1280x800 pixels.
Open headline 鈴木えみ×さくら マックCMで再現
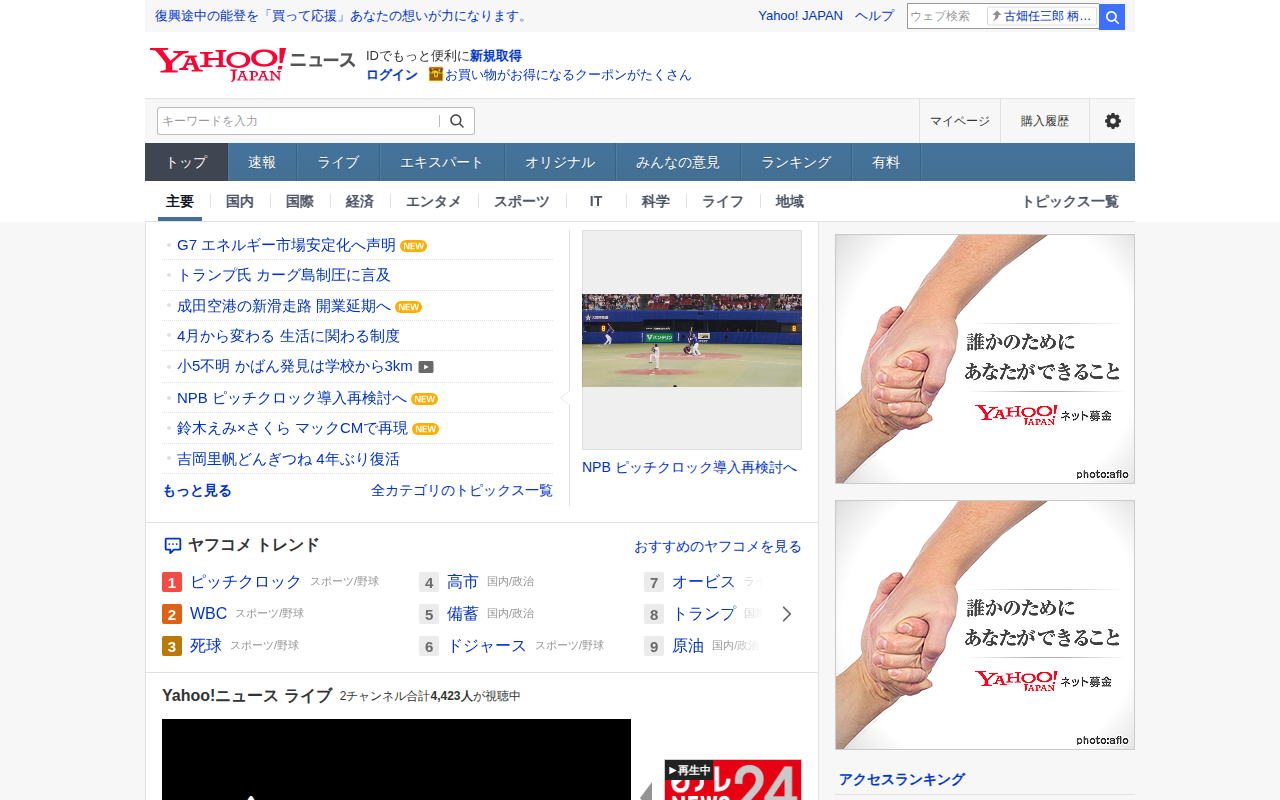coord(293,428)
